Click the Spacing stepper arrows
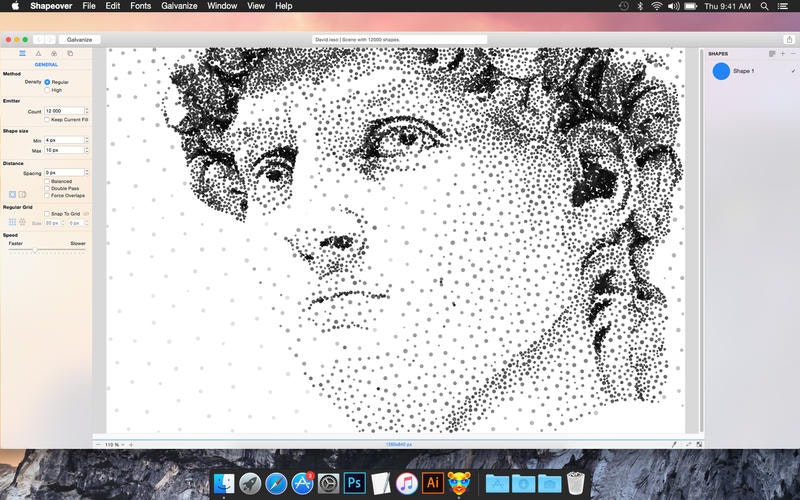800x500 pixels. 87,172
